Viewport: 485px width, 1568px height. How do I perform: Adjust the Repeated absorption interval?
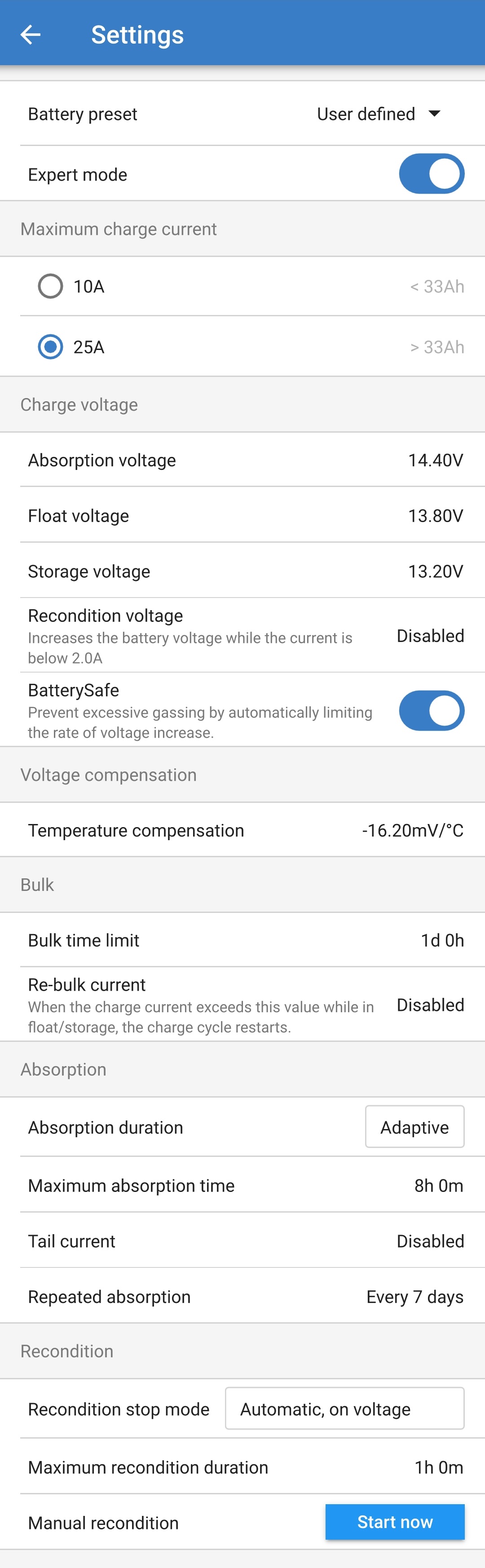(x=242, y=1297)
